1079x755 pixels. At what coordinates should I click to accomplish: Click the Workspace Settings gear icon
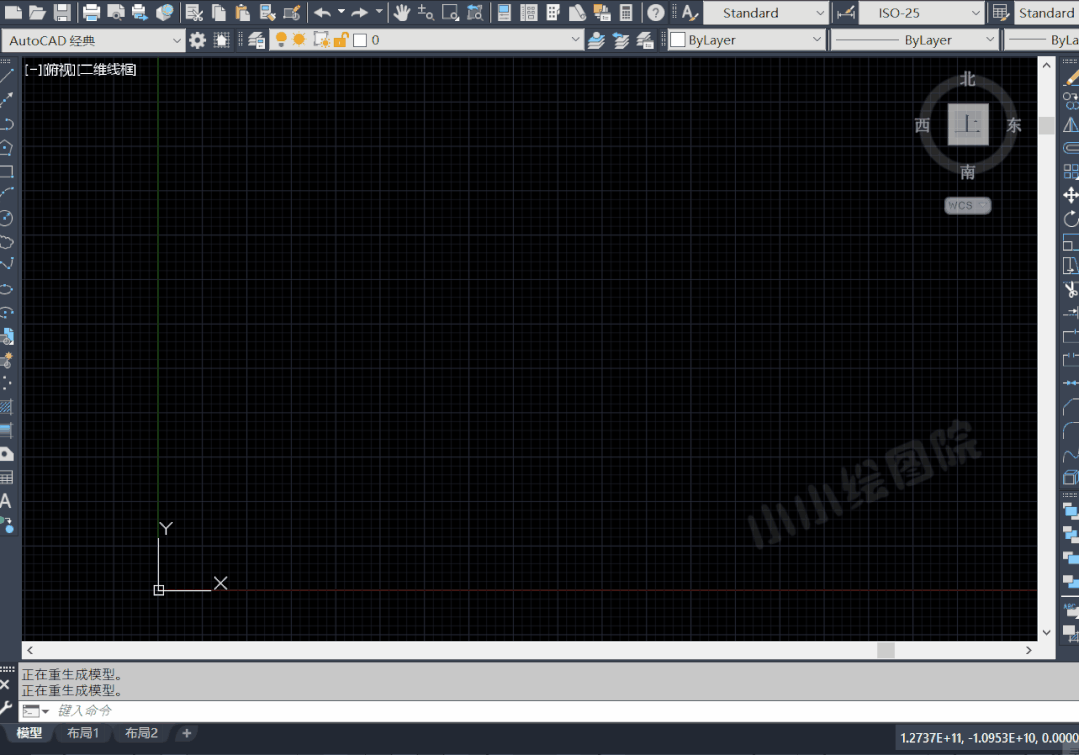197,40
